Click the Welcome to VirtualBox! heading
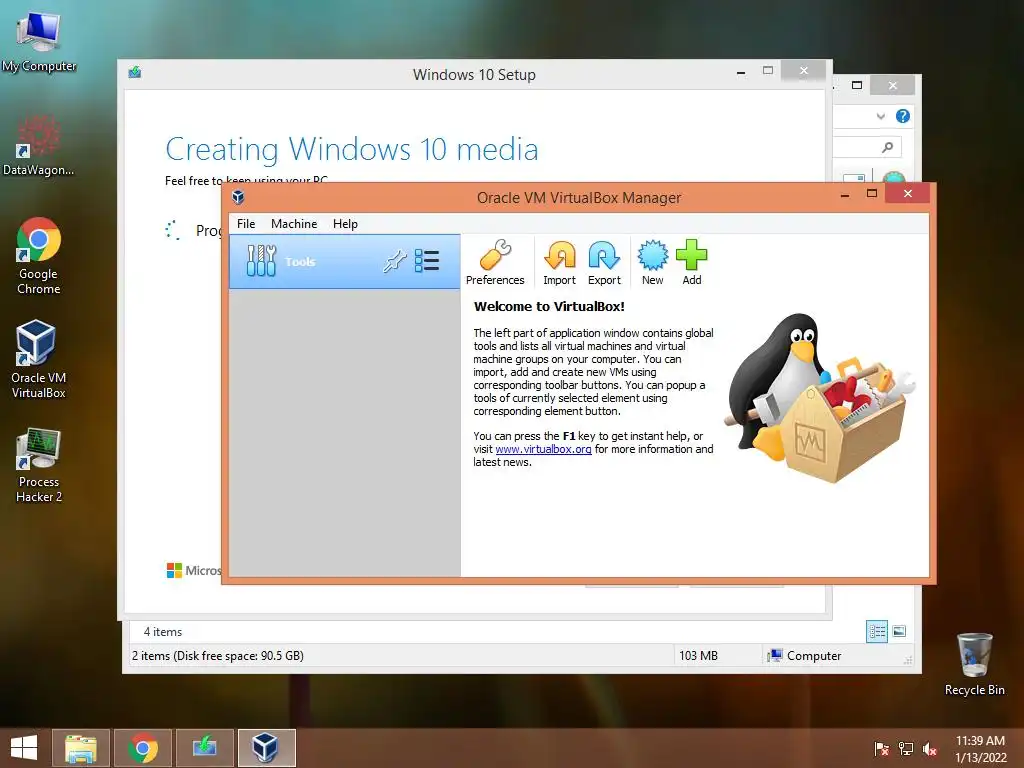 [x=549, y=306]
